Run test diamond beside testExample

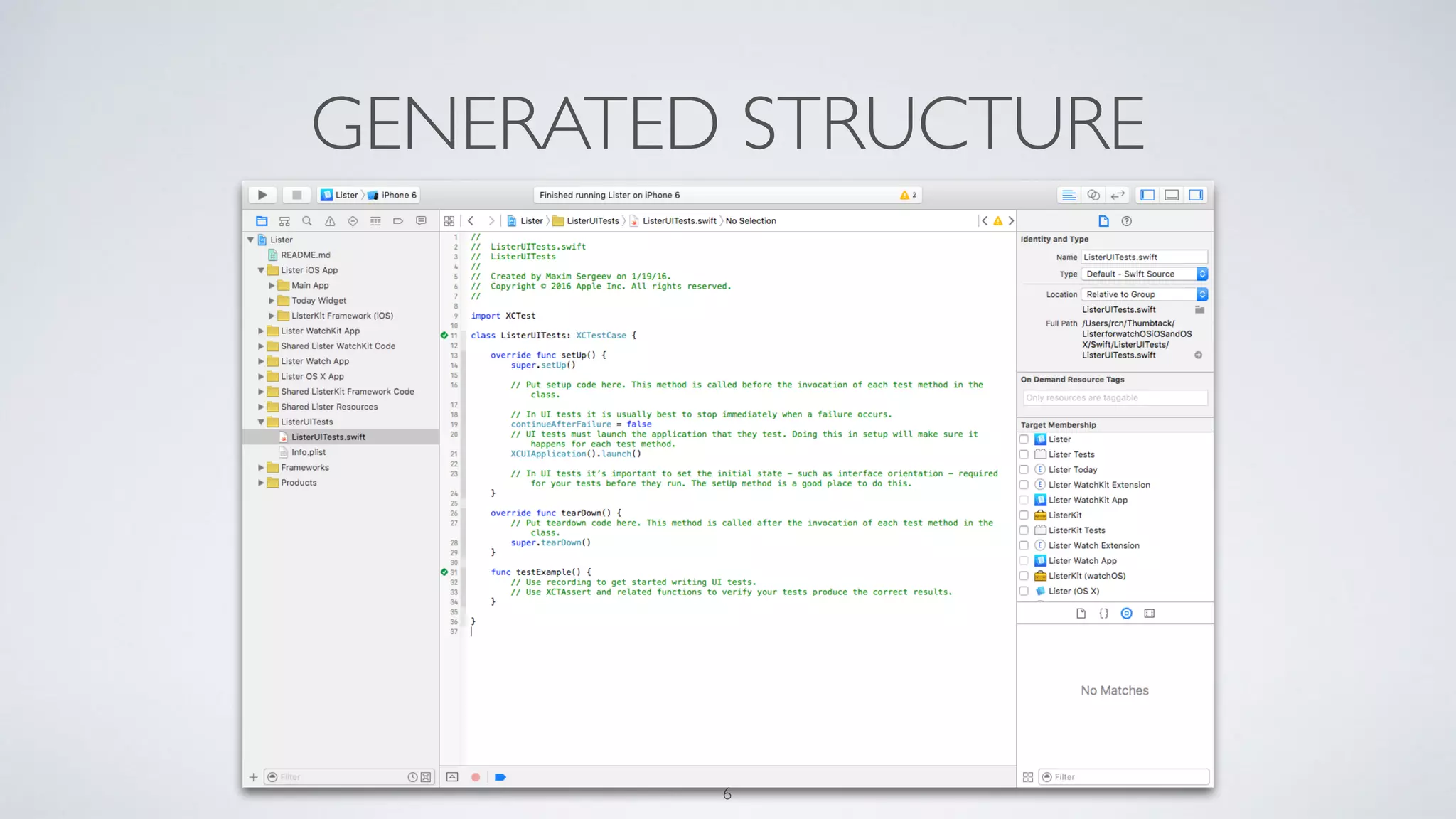click(x=444, y=572)
